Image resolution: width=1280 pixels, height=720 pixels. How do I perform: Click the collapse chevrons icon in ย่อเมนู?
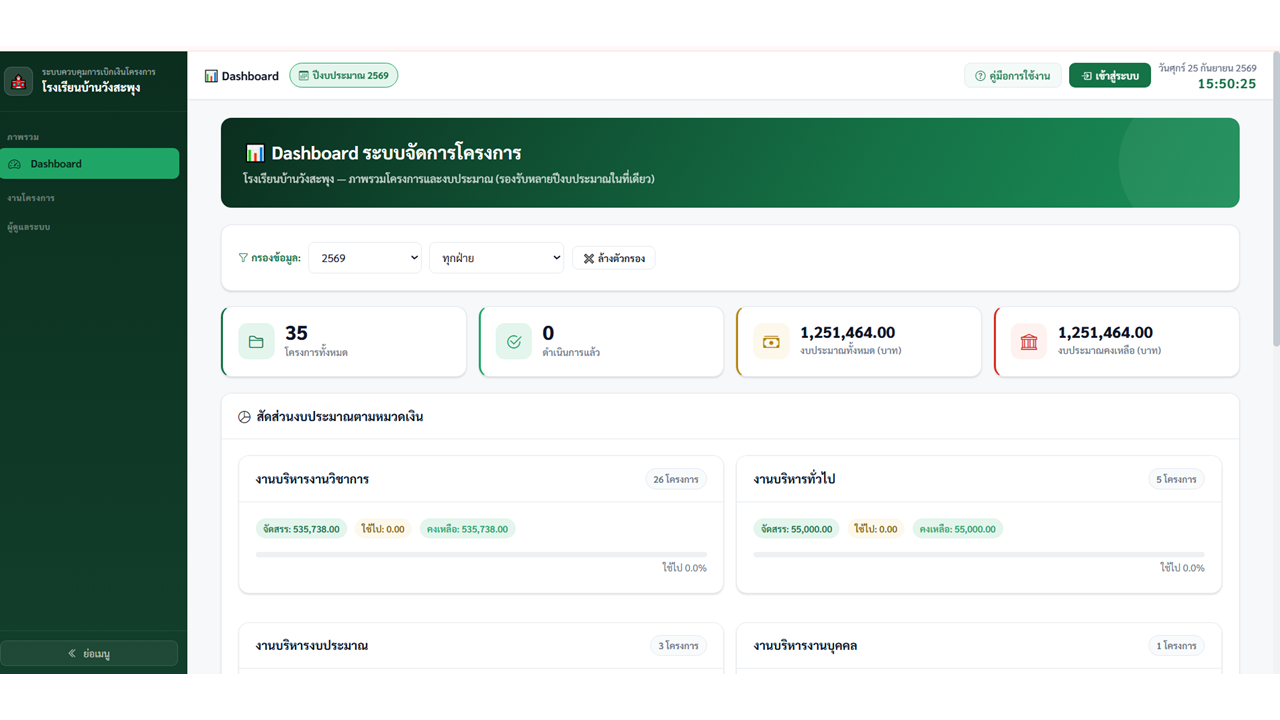[72, 654]
